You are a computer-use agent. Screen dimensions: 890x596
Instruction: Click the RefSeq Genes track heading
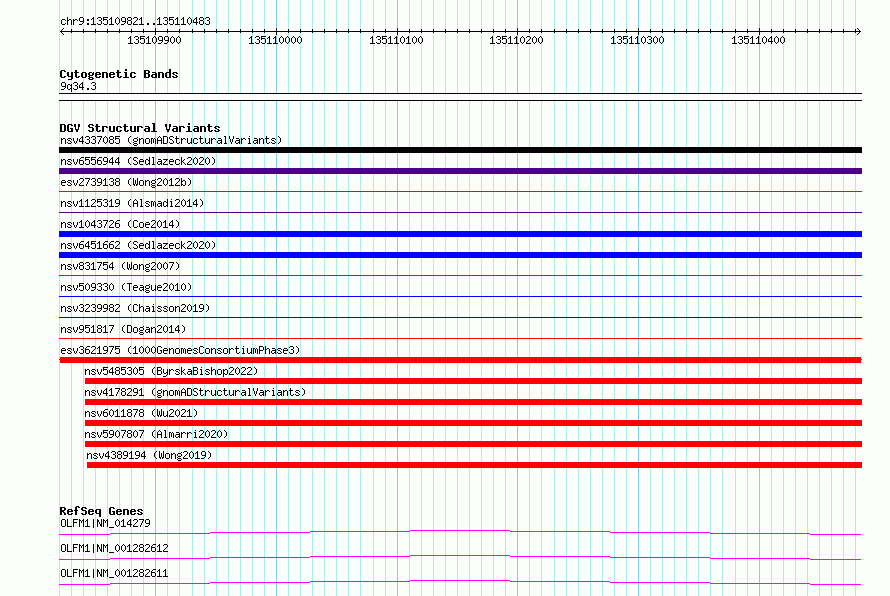tap(101, 511)
